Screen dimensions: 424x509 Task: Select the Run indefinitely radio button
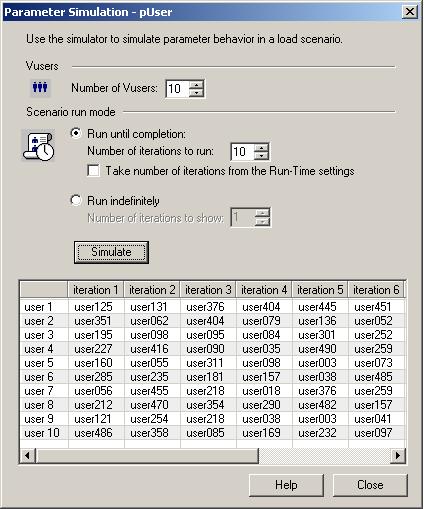click(x=76, y=200)
